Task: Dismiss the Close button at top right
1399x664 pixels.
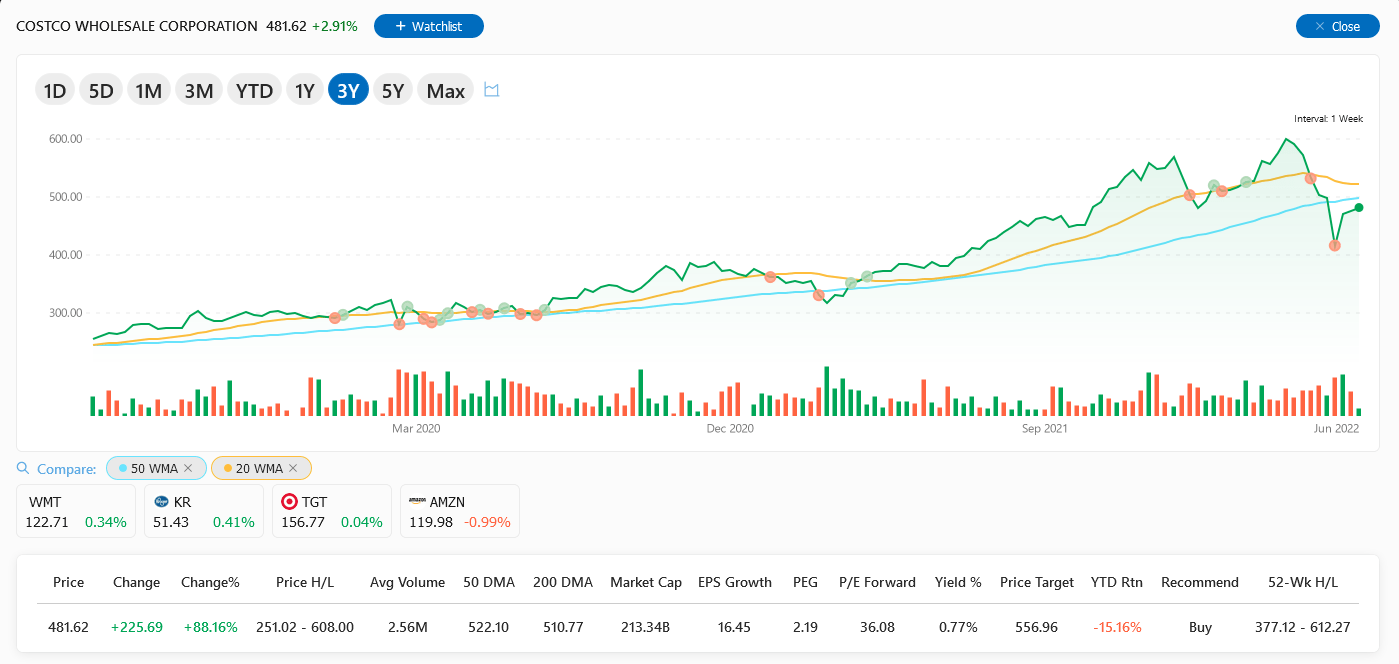Action: point(1337,26)
